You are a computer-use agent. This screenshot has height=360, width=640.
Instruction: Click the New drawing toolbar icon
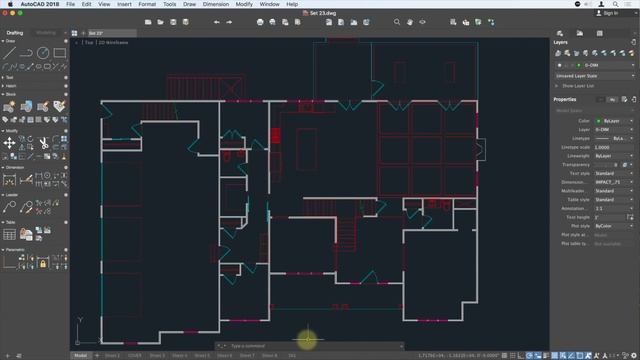[x=148, y=22]
